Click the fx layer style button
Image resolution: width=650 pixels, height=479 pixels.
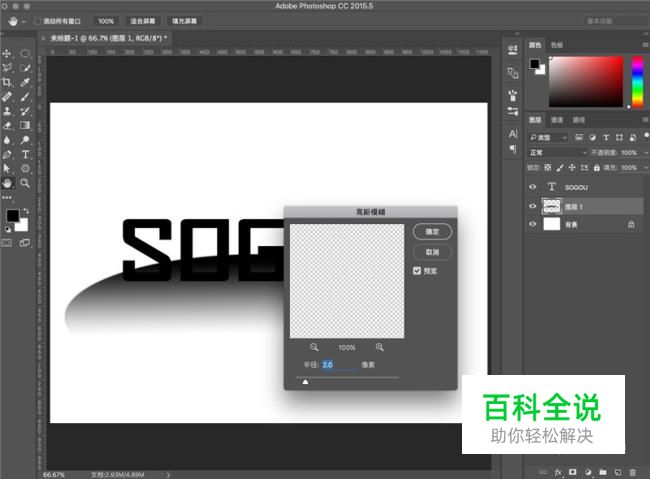tap(558, 472)
